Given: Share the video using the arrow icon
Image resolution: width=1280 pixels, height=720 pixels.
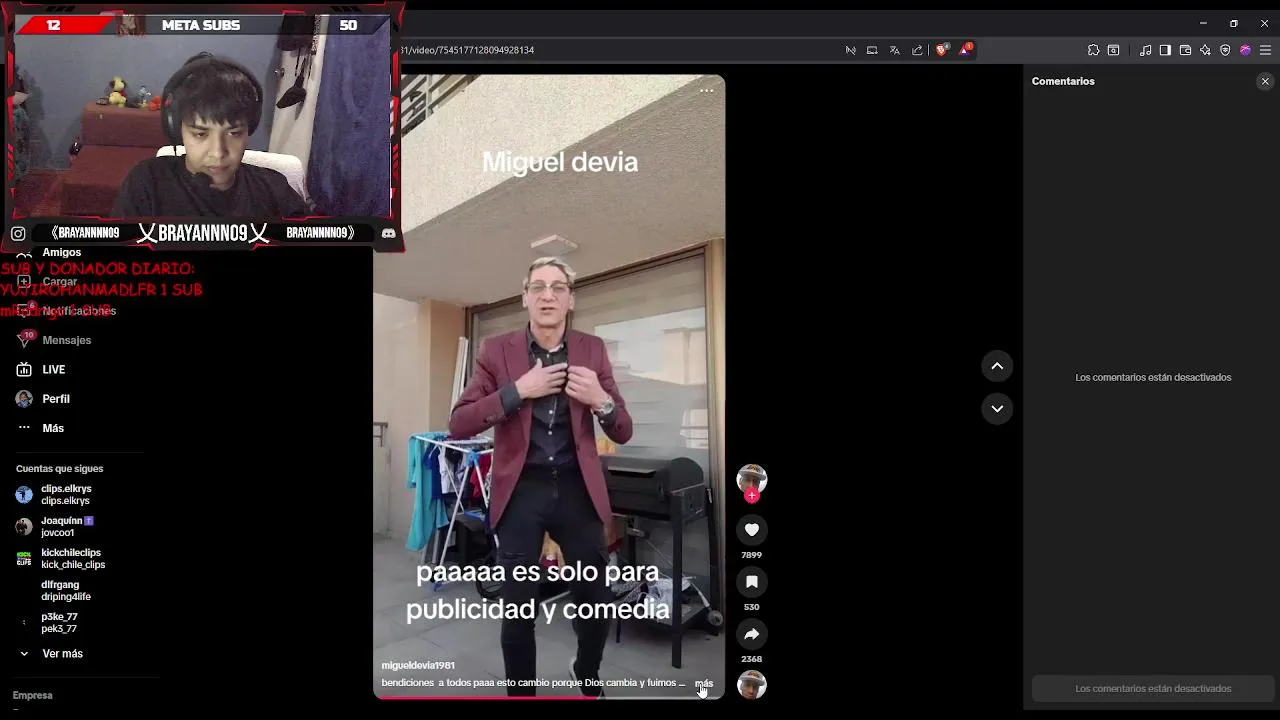Looking at the screenshot, I should click(752, 634).
